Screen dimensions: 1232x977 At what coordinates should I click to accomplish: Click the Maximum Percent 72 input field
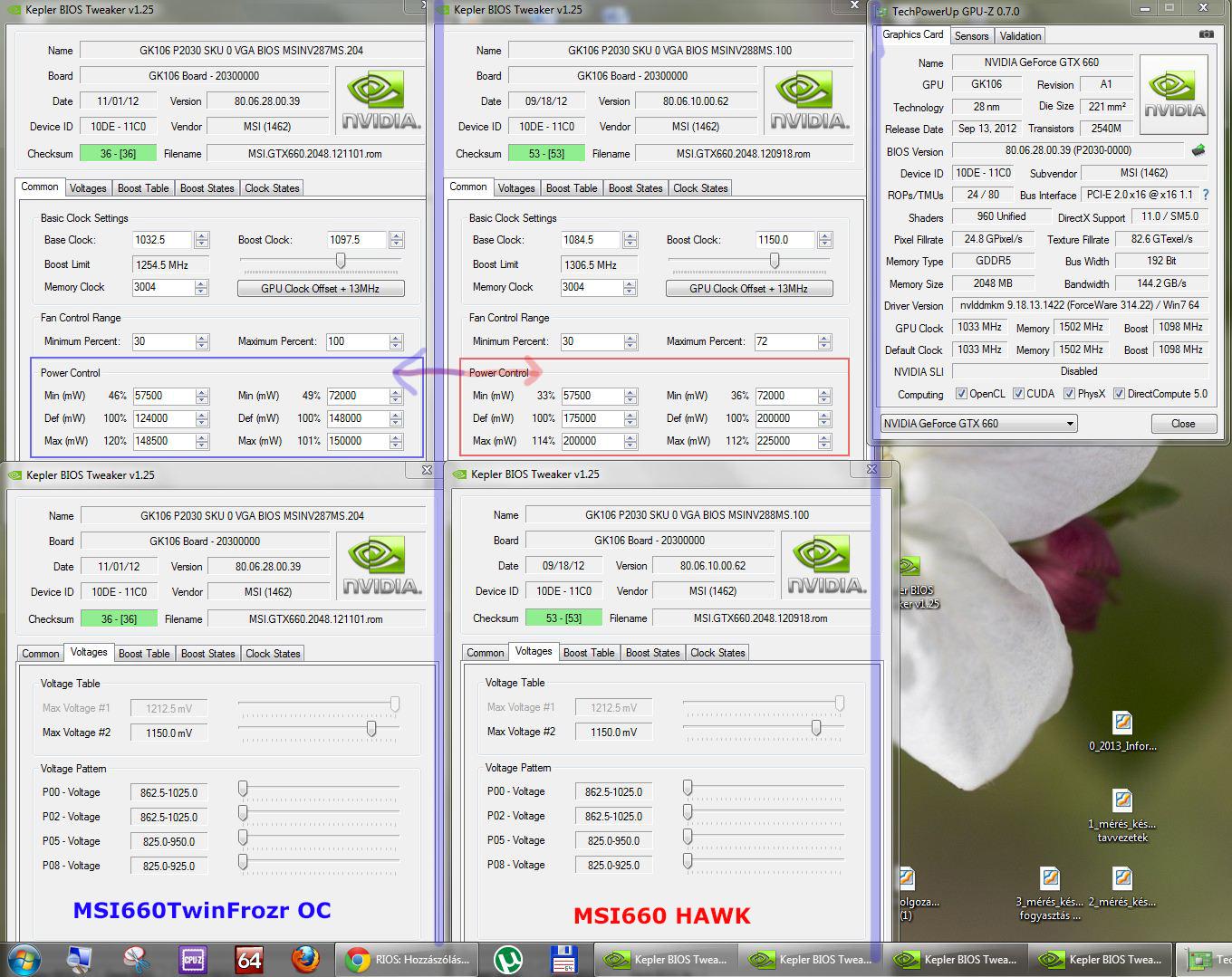pyautogui.click(x=785, y=341)
